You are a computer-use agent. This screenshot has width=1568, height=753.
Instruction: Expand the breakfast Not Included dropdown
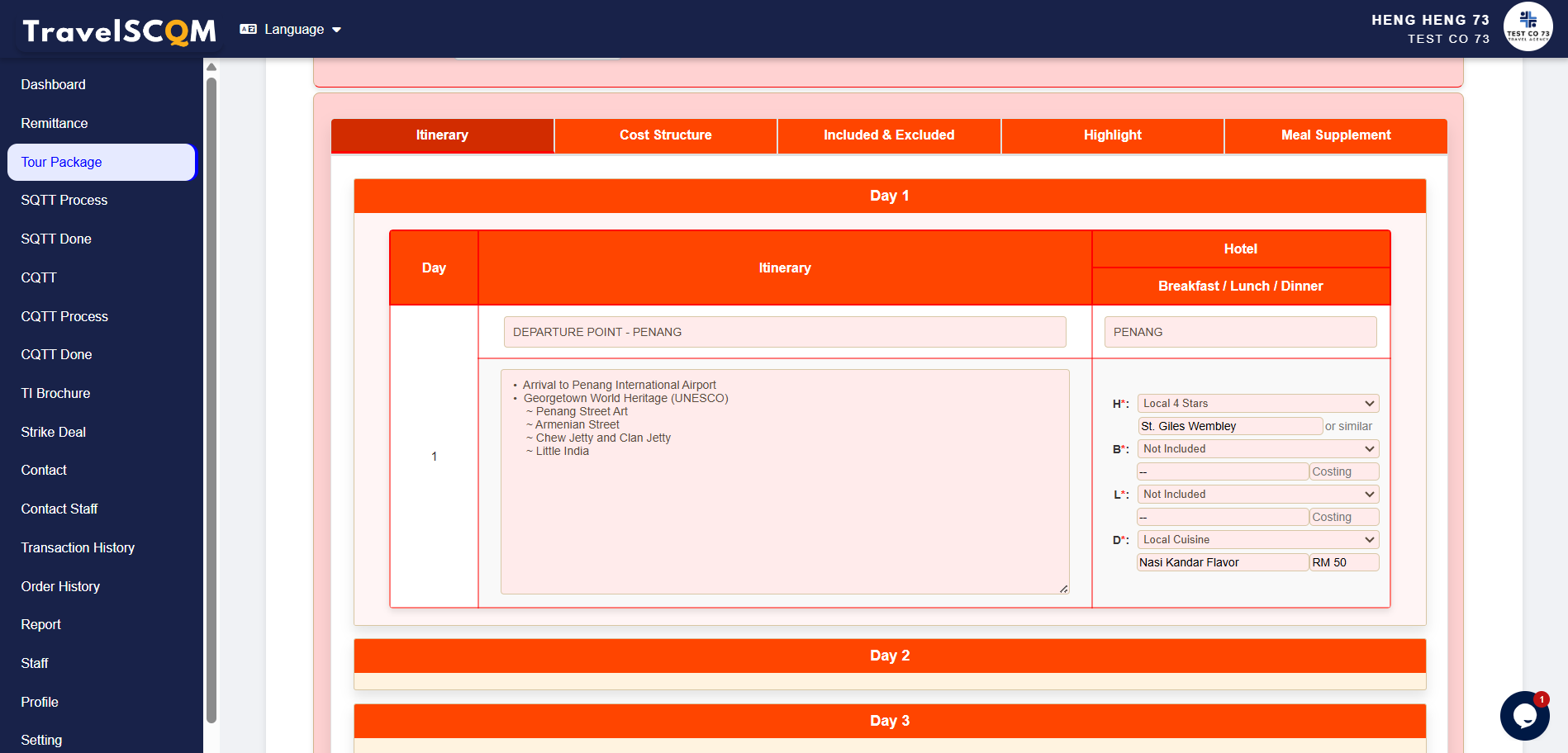[x=1257, y=449]
